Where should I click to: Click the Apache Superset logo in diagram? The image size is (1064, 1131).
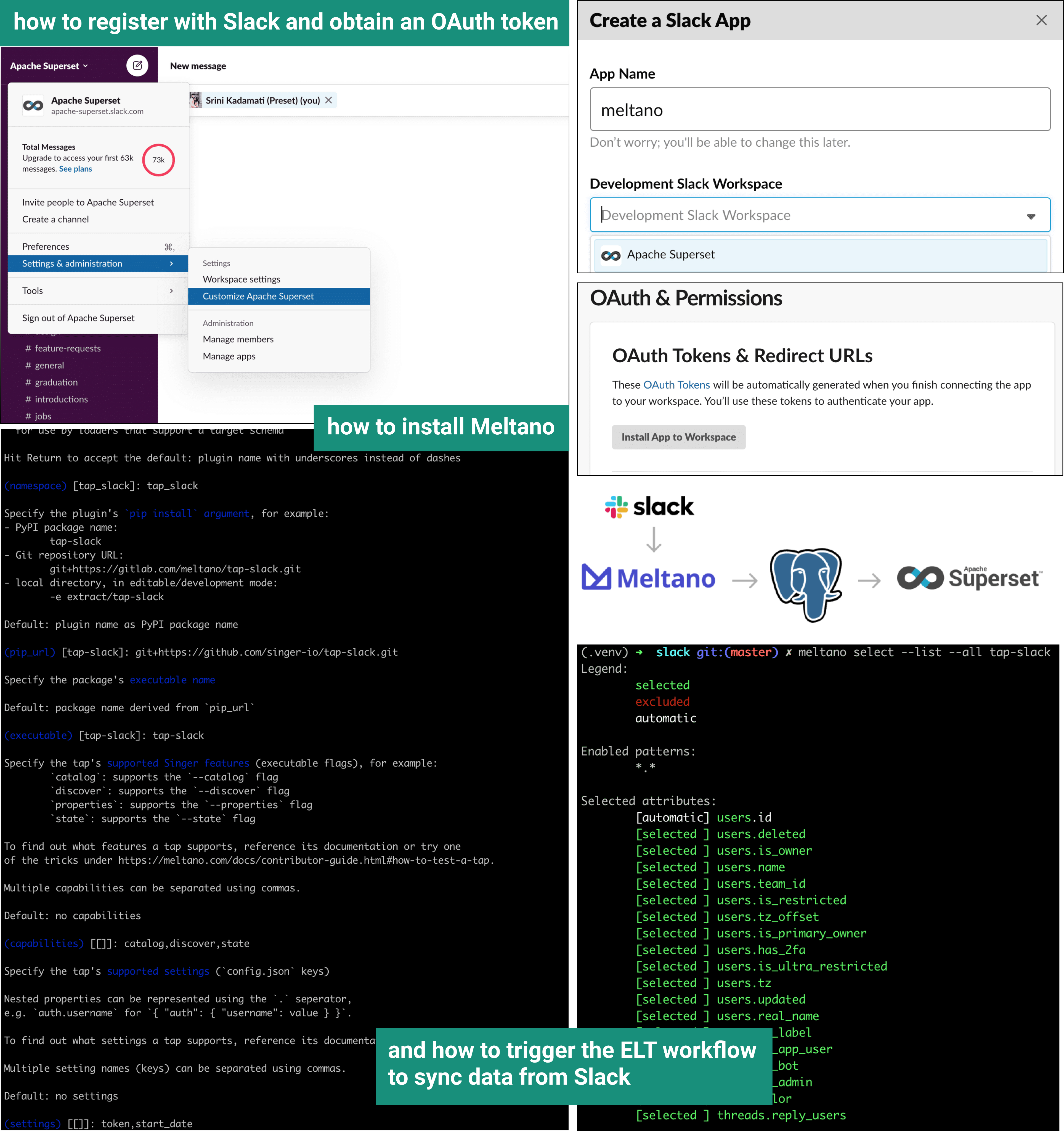pyautogui.click(x=970, y=578)
